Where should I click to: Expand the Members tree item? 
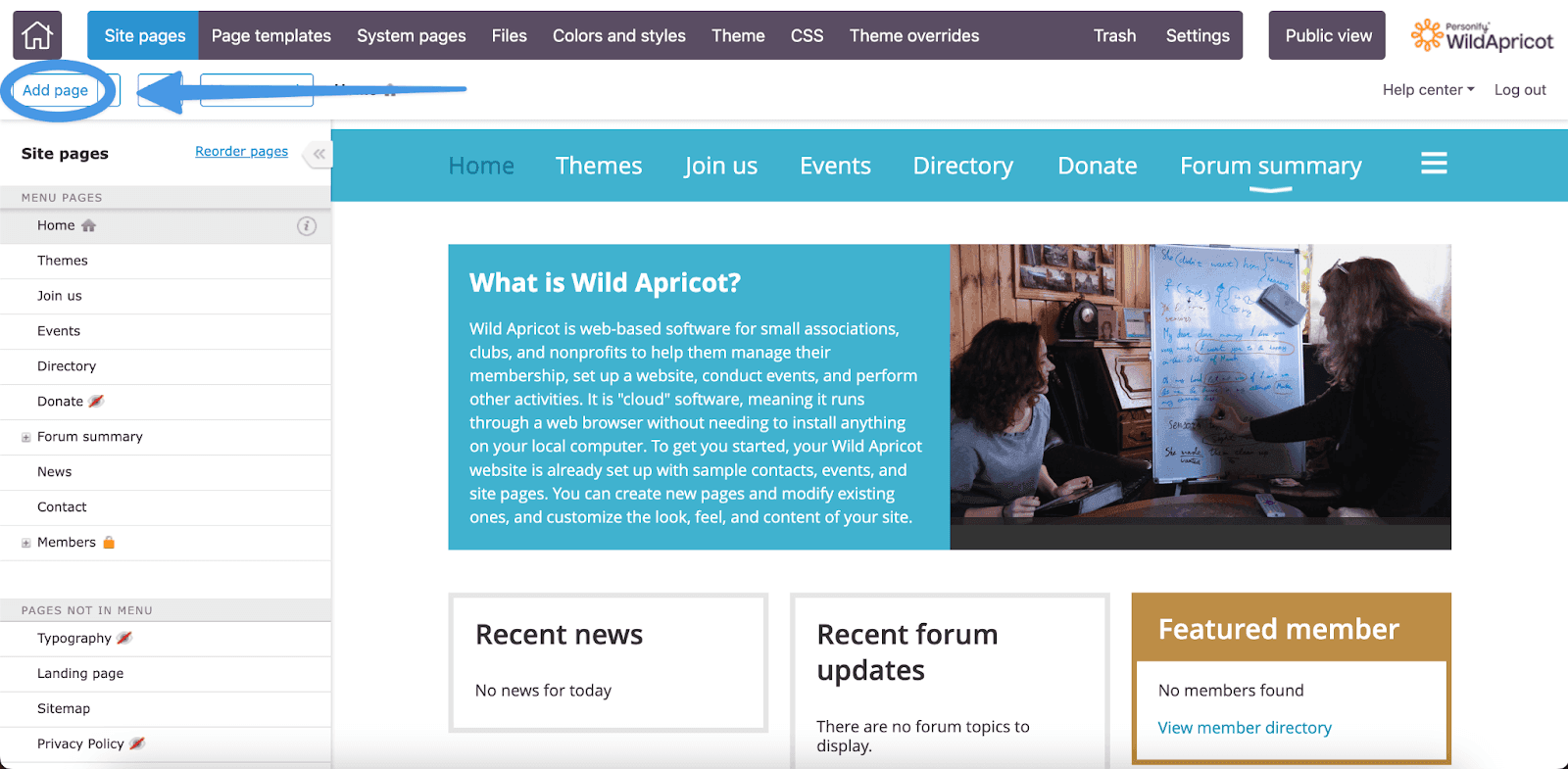point(26,543)
